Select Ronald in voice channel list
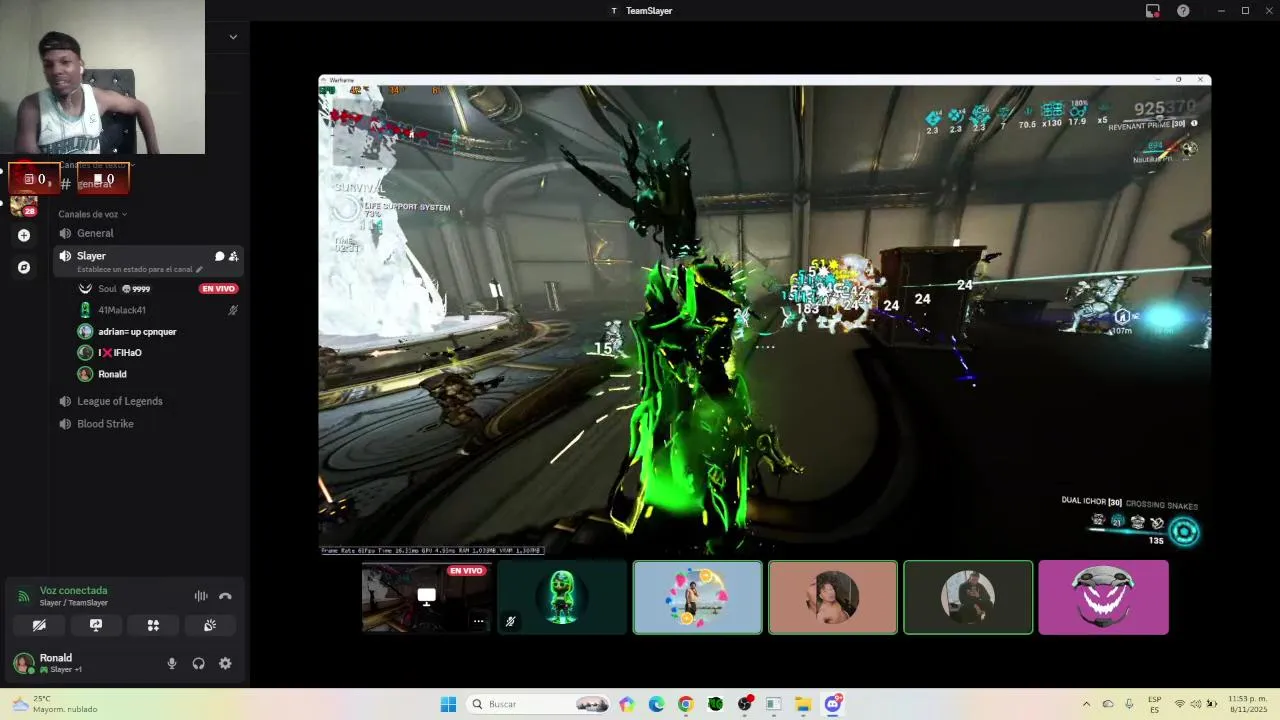 pyautogui.click(x=112, y=374)
